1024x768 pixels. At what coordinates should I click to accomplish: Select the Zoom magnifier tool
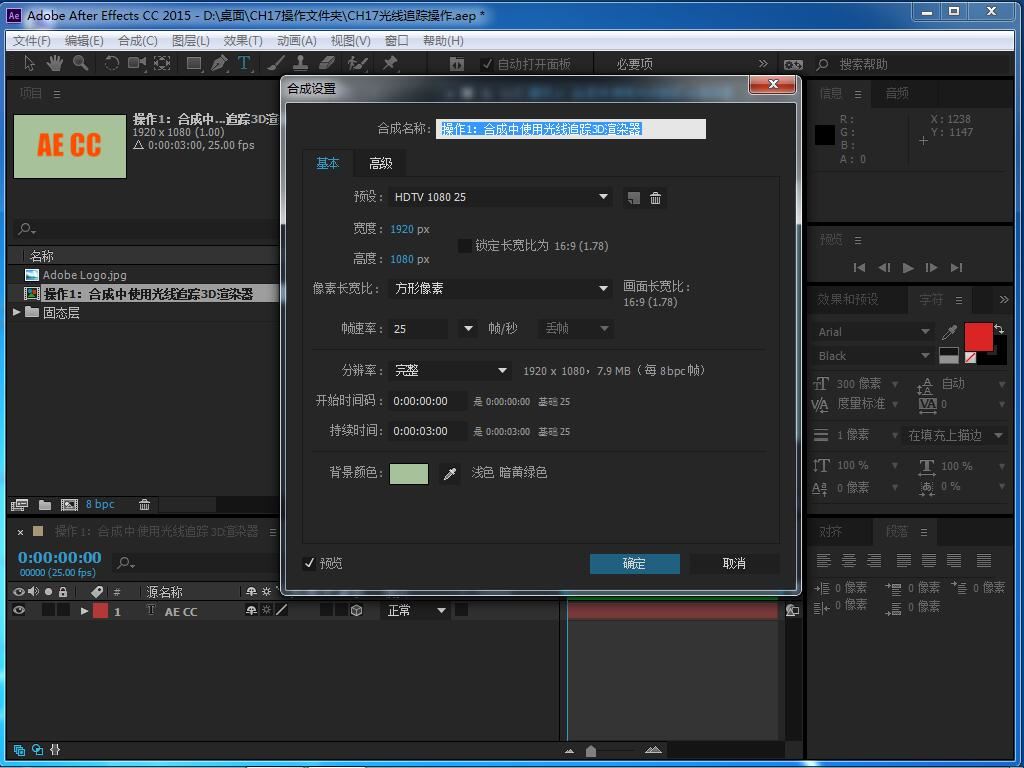(80, 63)
